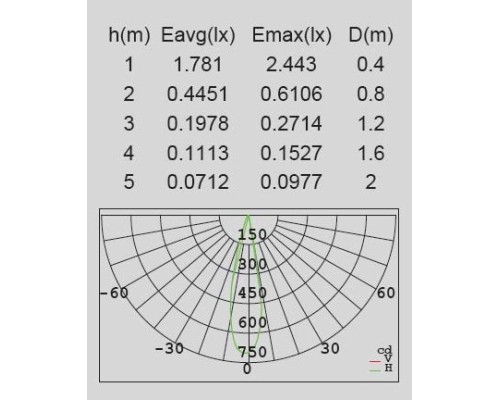
Task: Click the 450 candela ring label
Action: (x=252, y=293)
